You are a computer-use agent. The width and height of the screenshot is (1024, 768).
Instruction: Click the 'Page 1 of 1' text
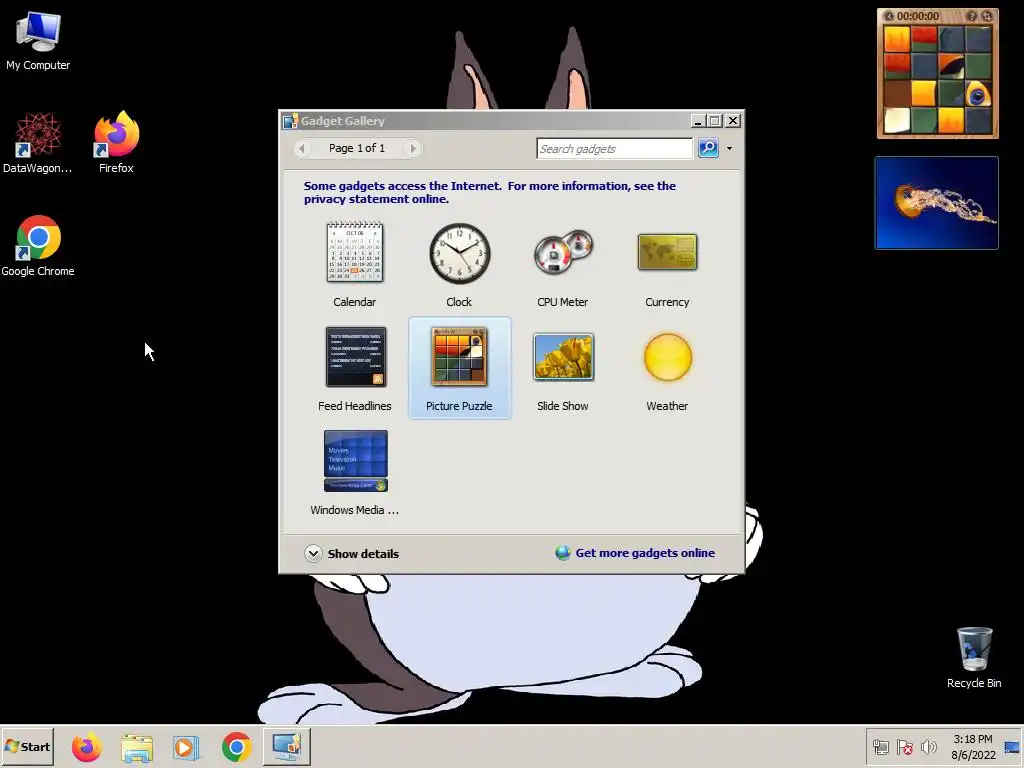(357, 148)
